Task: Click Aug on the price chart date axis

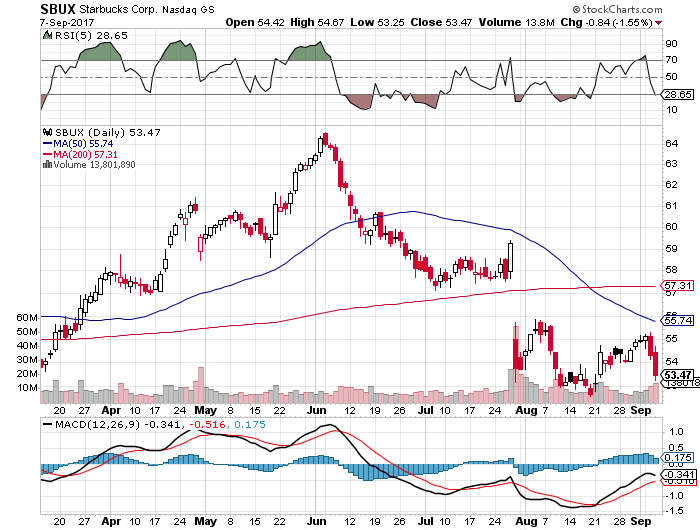Action: tap(526, 410)
